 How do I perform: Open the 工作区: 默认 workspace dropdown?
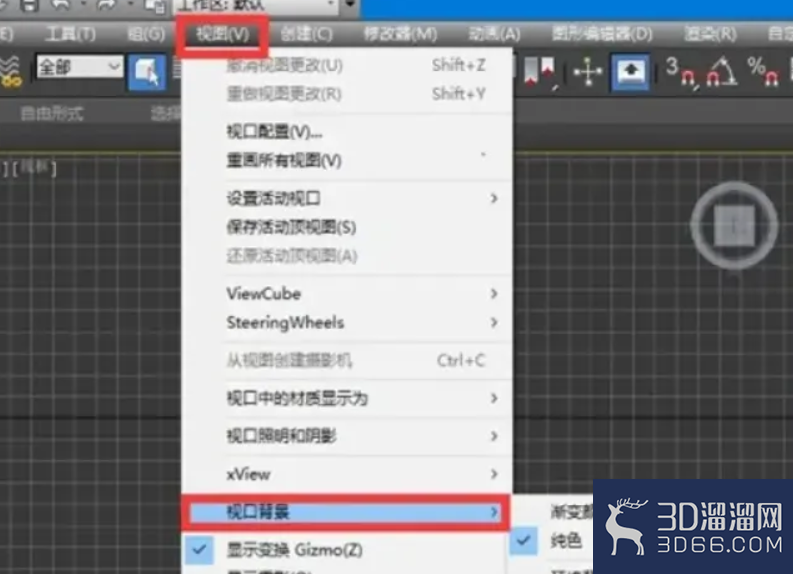(257, 6)
